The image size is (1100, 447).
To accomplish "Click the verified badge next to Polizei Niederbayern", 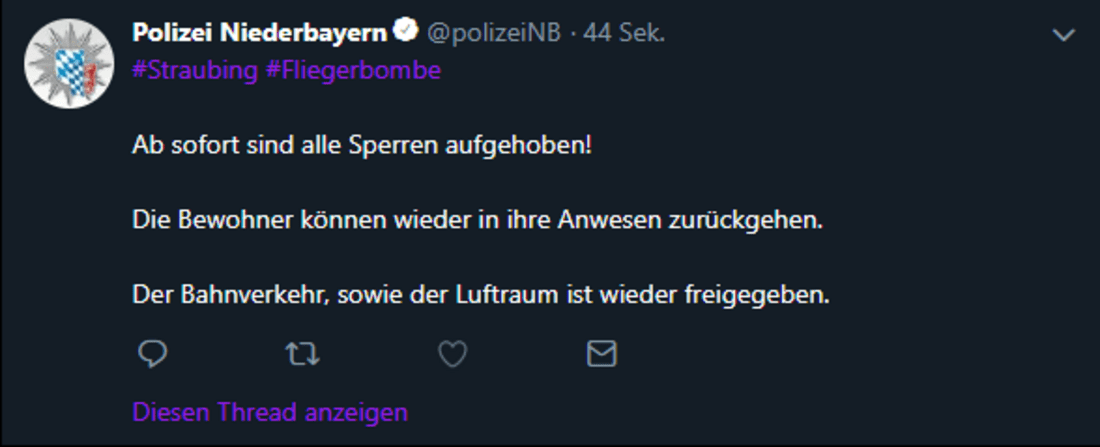I will (x=405, y=32).
